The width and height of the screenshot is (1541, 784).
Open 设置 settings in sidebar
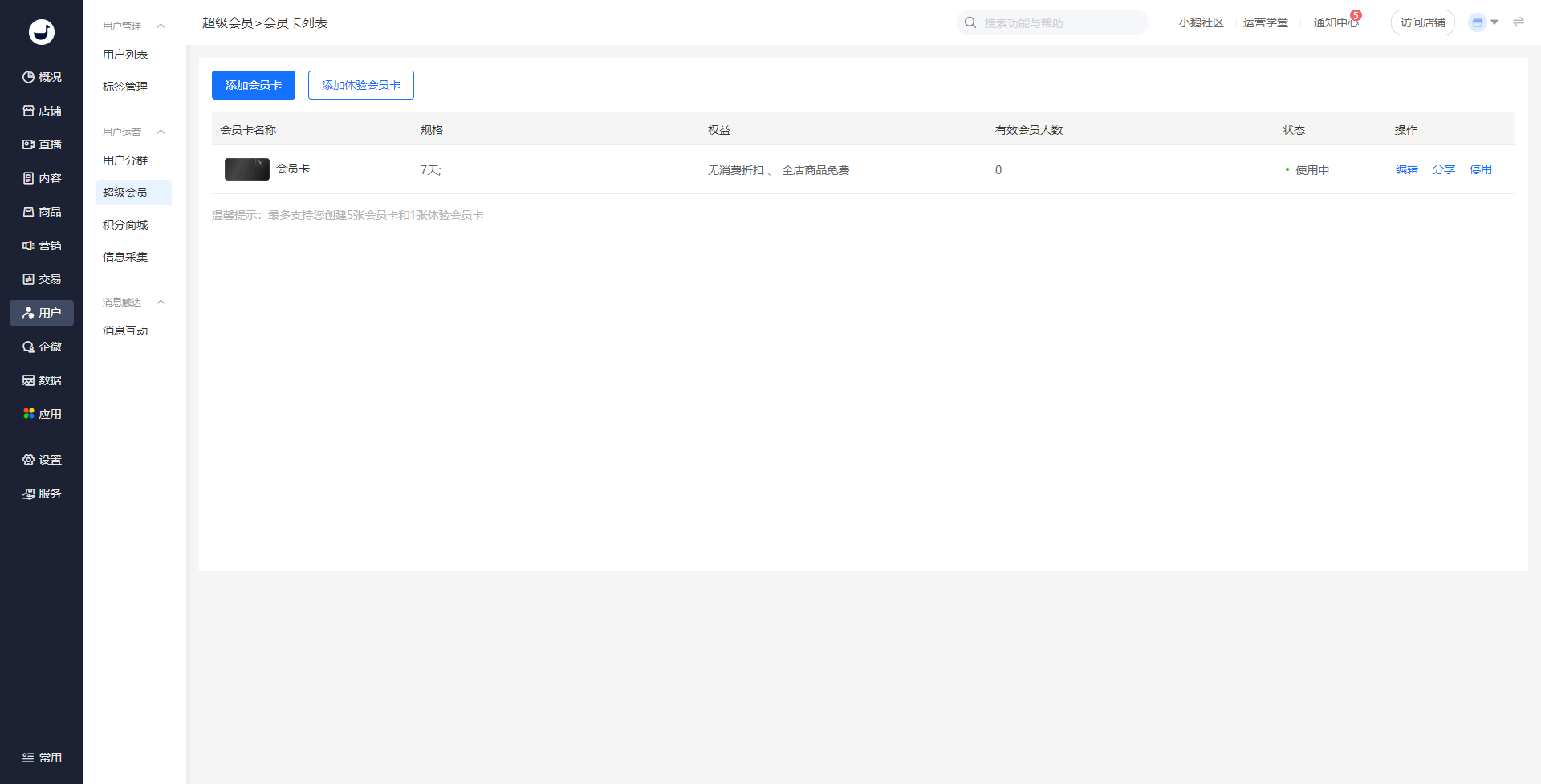point(42,460)
